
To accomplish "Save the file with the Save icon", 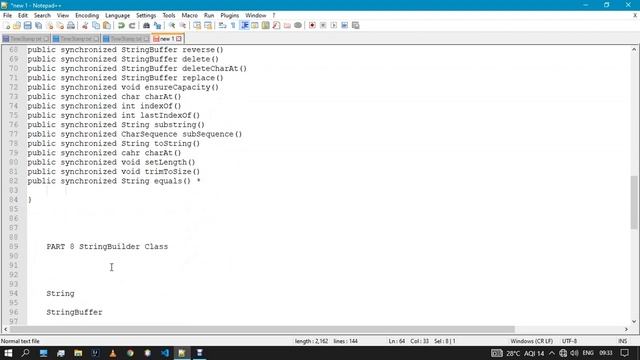I will pyautogui.click(x=27, y=25).
